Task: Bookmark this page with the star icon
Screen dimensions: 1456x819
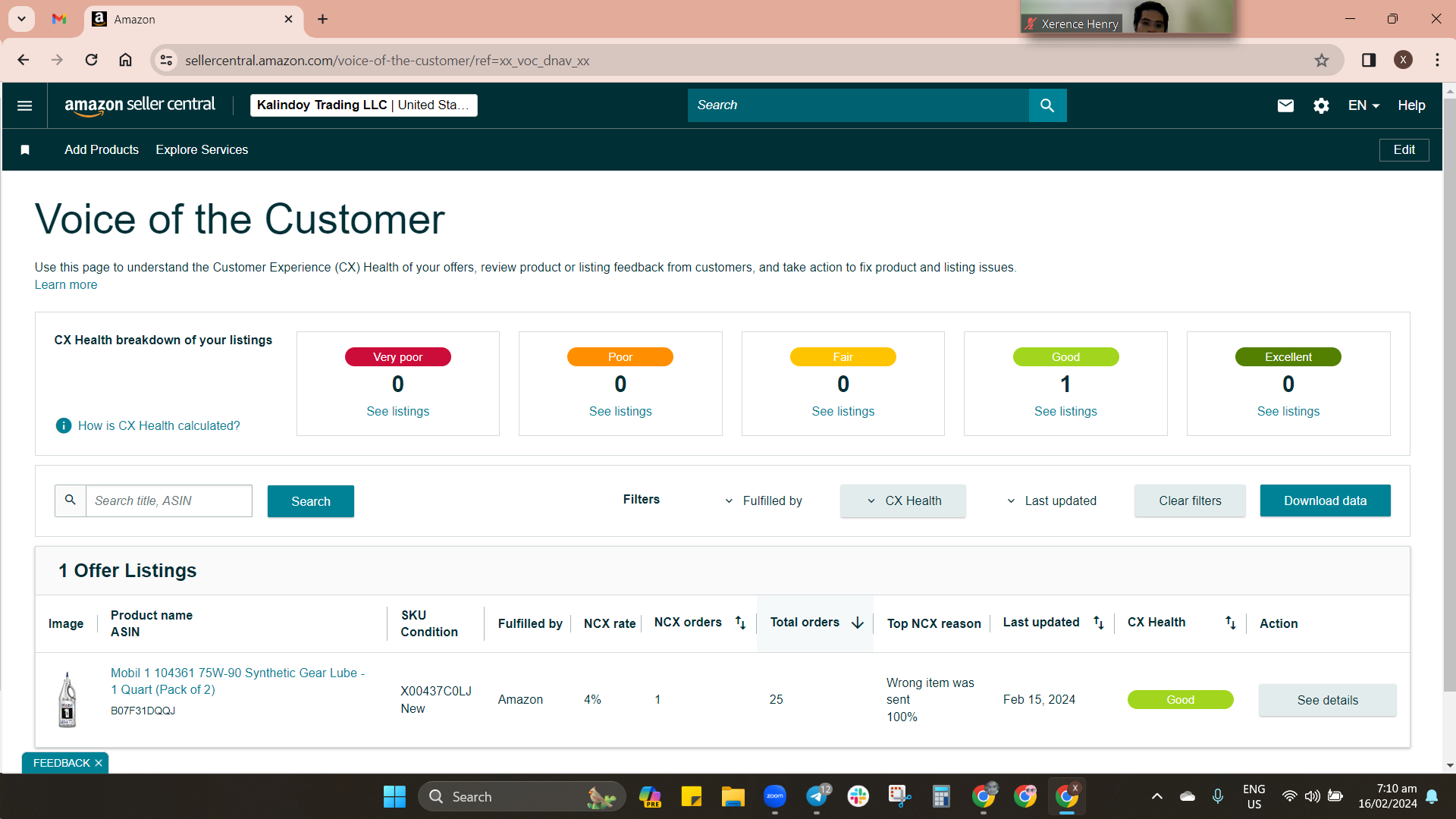Action: coord(1322,61)
